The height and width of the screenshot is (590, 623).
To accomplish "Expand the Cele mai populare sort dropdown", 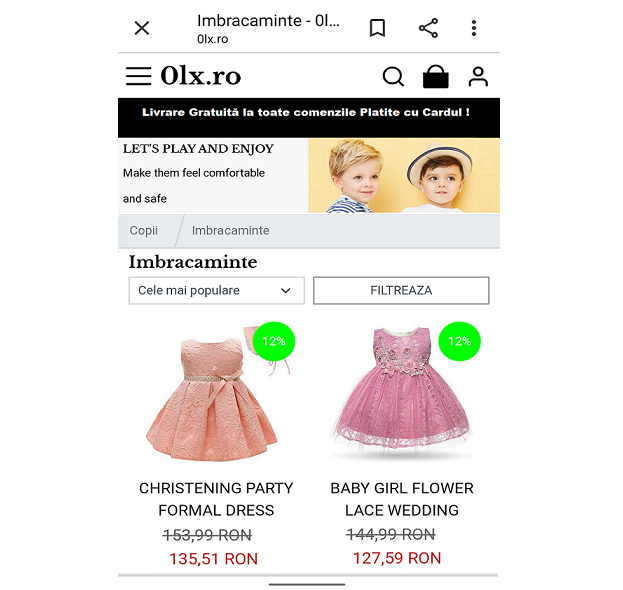I will (217, 290).
